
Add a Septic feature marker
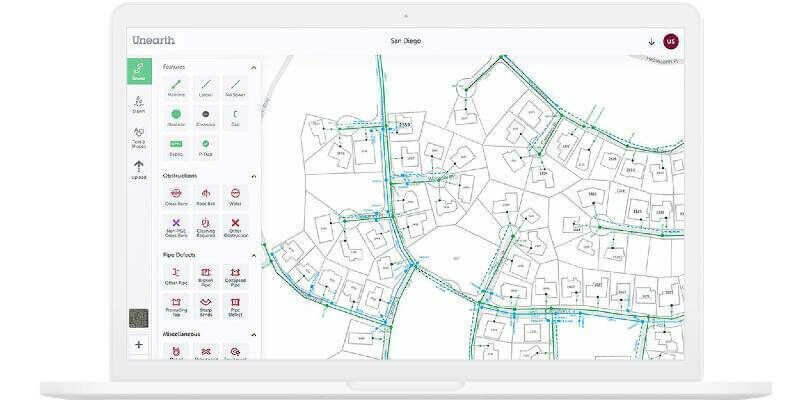(x=176, y=147)
